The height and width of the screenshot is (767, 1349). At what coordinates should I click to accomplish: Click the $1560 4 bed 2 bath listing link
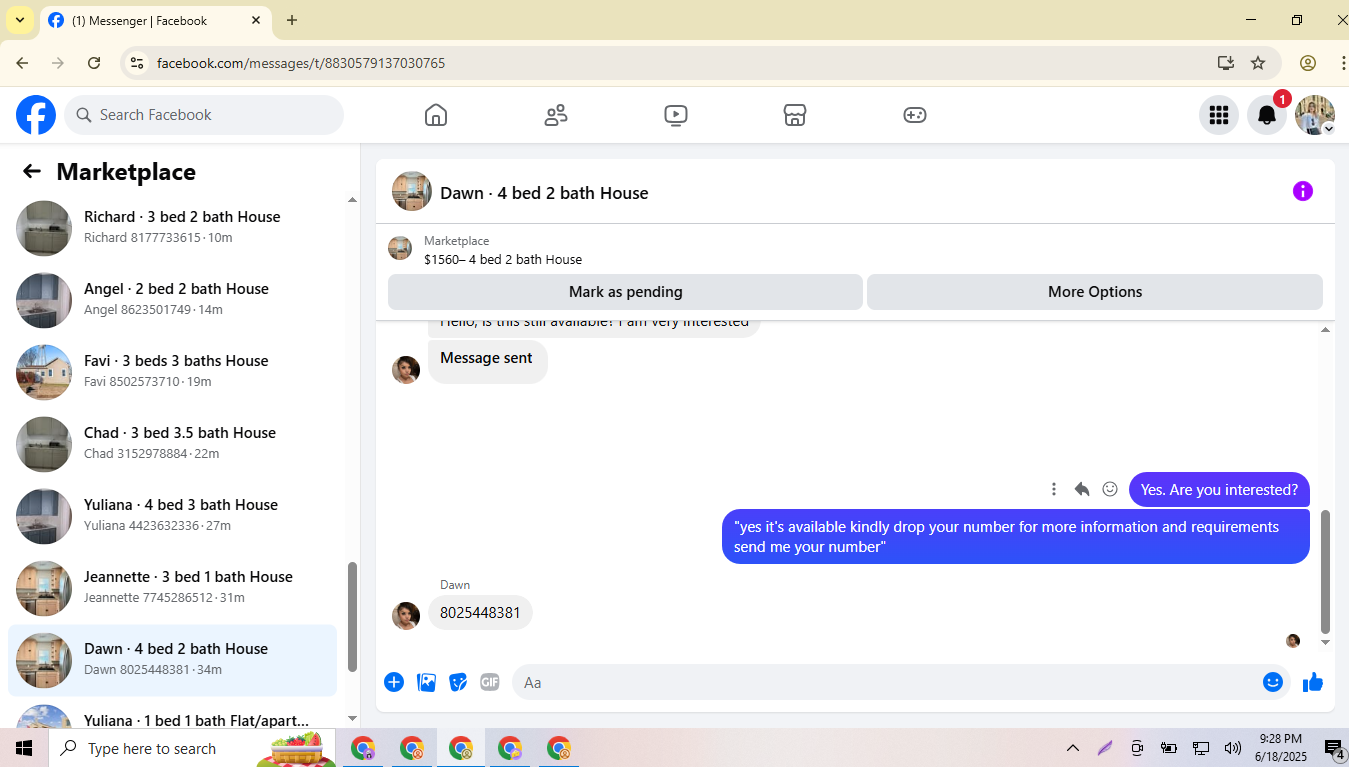click(x=503, y=259)
